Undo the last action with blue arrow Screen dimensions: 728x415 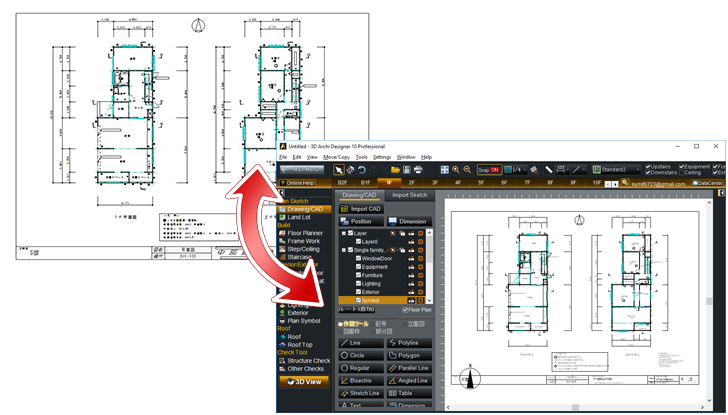[x=362, y=170]
